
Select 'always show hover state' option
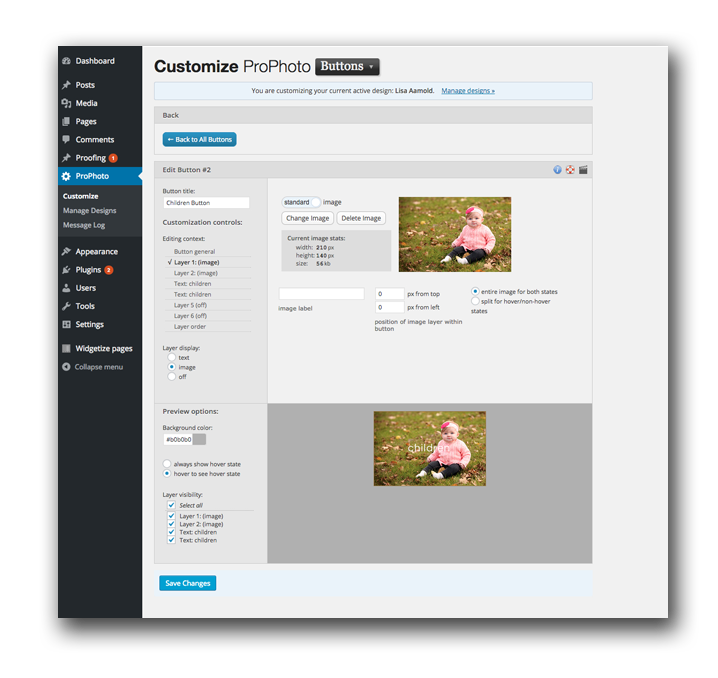167,464
